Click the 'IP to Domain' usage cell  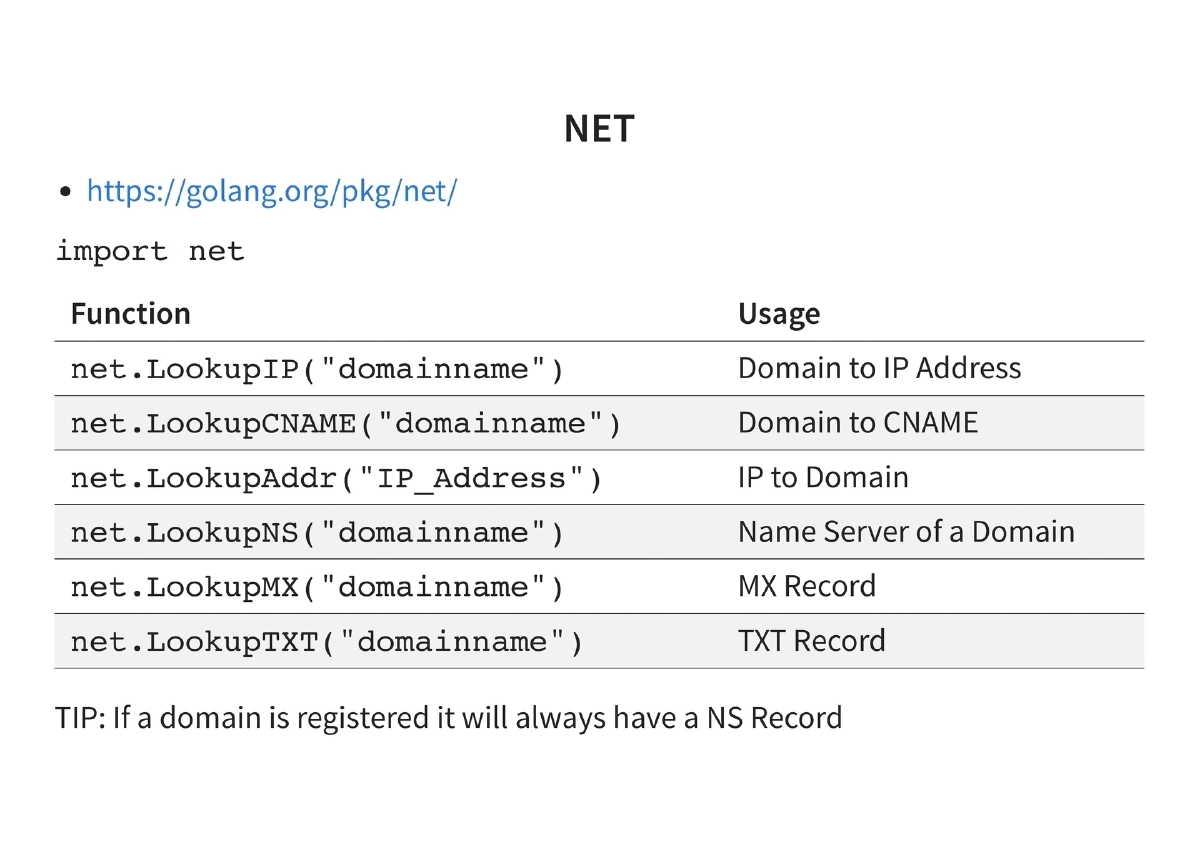[823, 477]
